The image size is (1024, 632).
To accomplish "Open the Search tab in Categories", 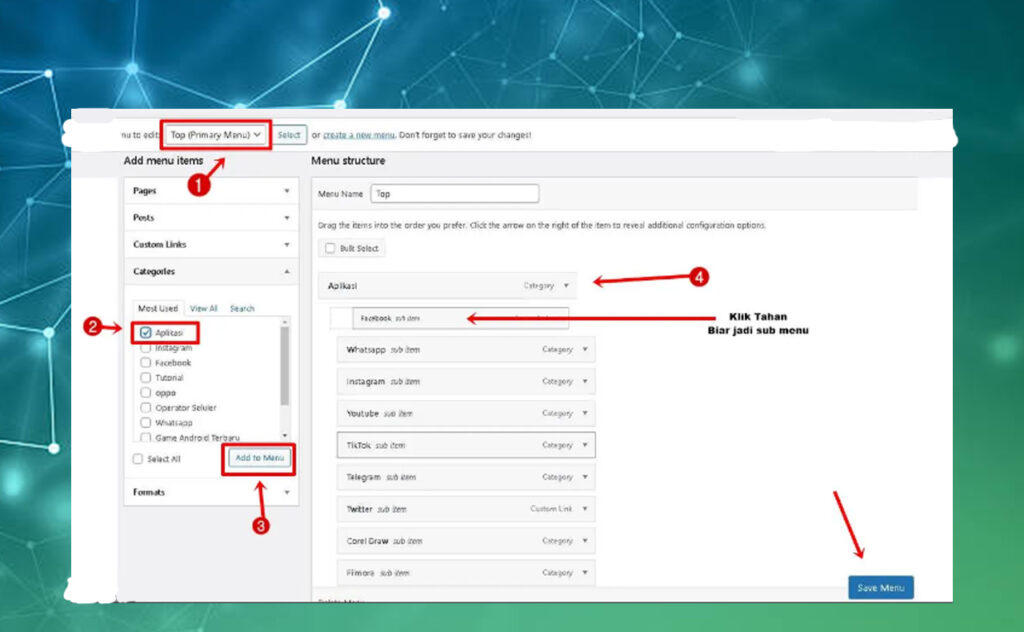I will 242,309.
